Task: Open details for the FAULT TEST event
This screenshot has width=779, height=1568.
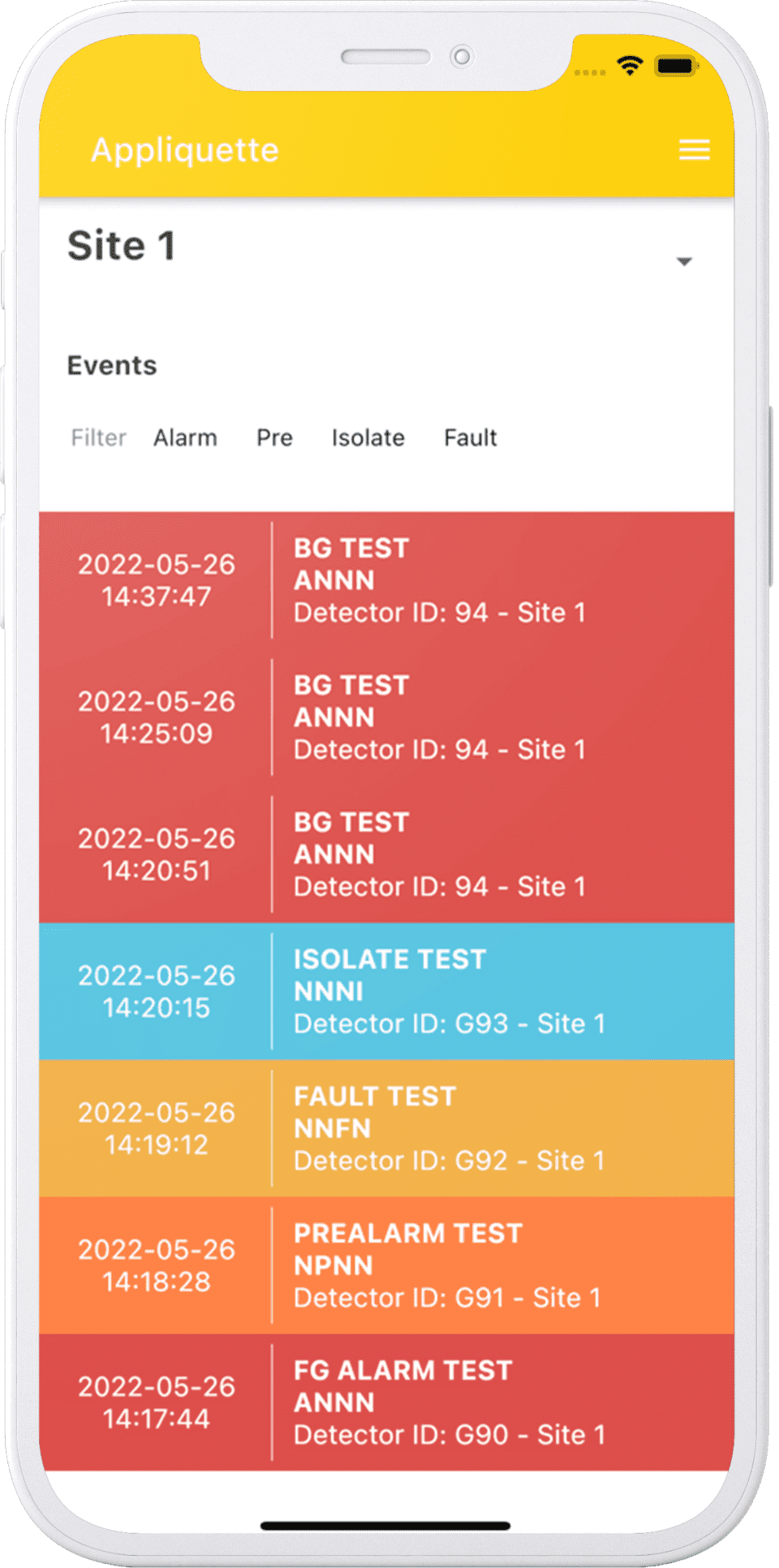Action: [389, 1127]
